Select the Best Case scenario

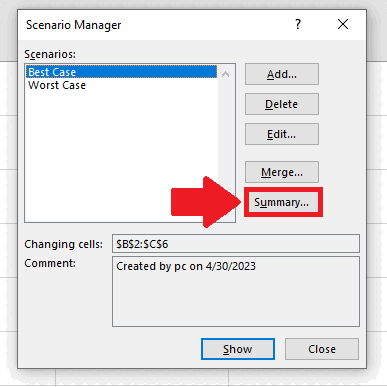tap(121, 72)
